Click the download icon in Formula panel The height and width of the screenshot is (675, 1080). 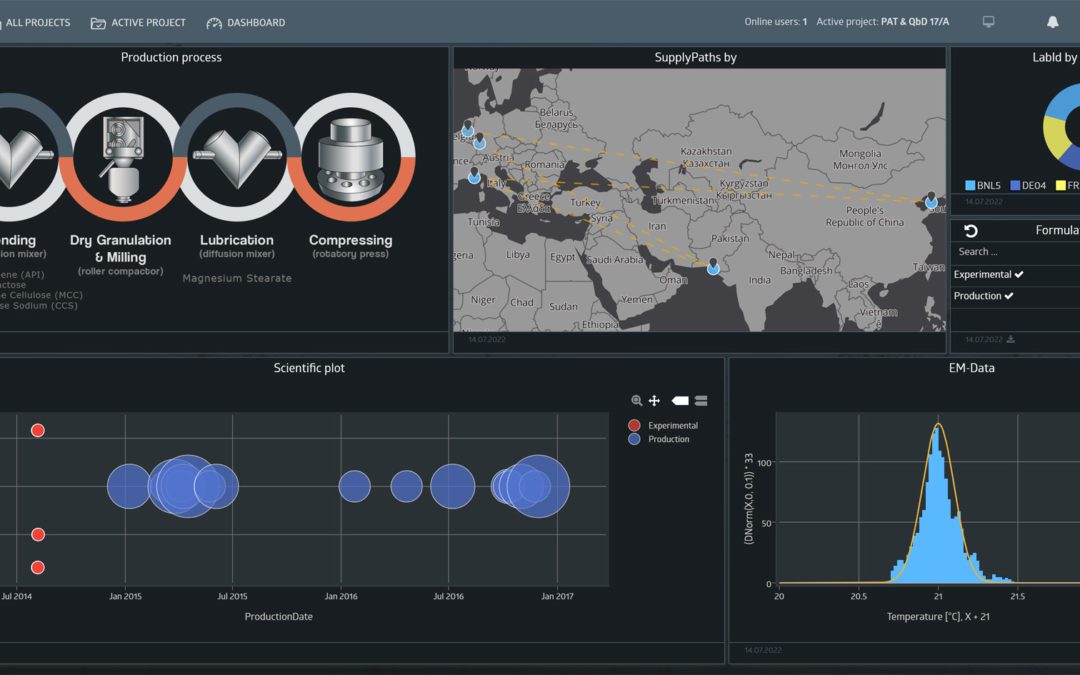1010,339
